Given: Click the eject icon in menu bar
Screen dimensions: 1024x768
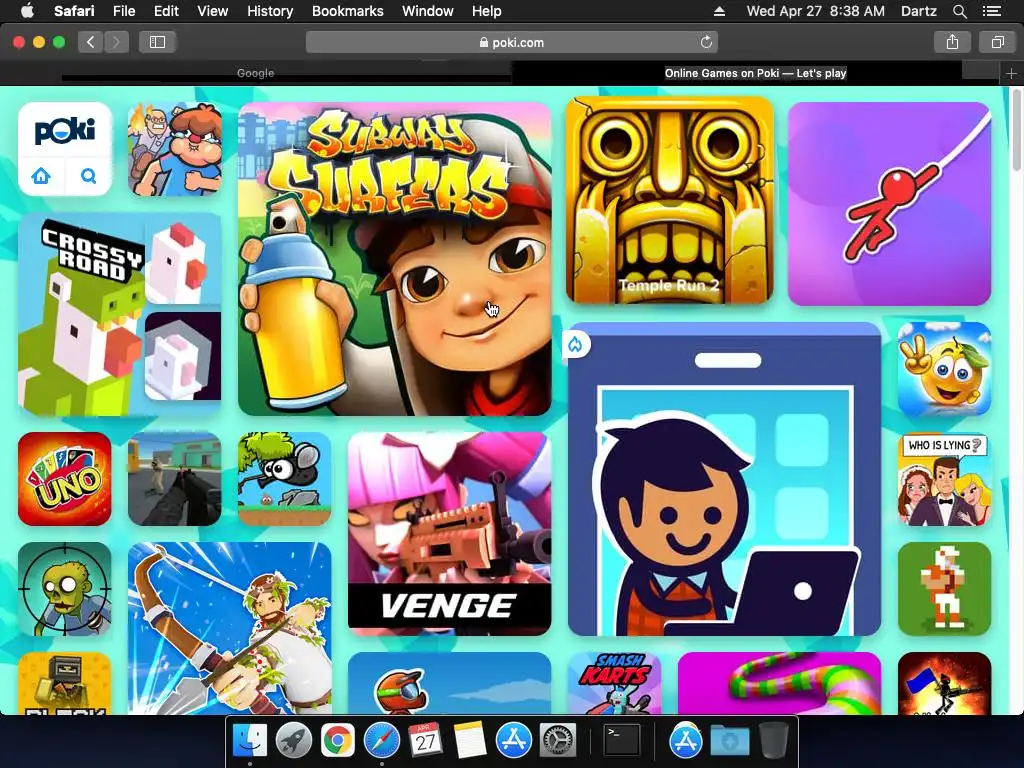Looking at the screenshot, I should tap(719, 11).
